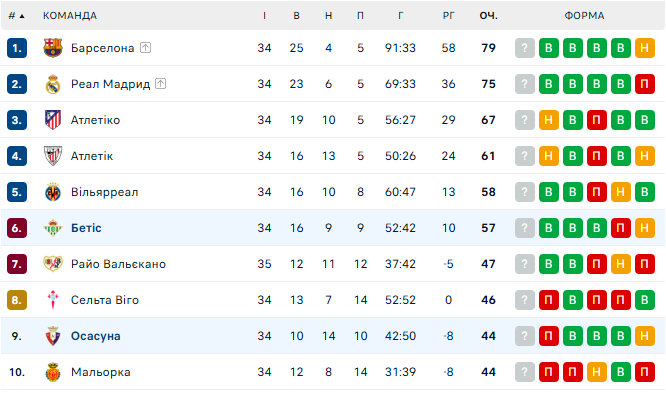Sort table by the # column arrow
The height and width of the screenshot is (393, 666).
click(x=22, y=16)
